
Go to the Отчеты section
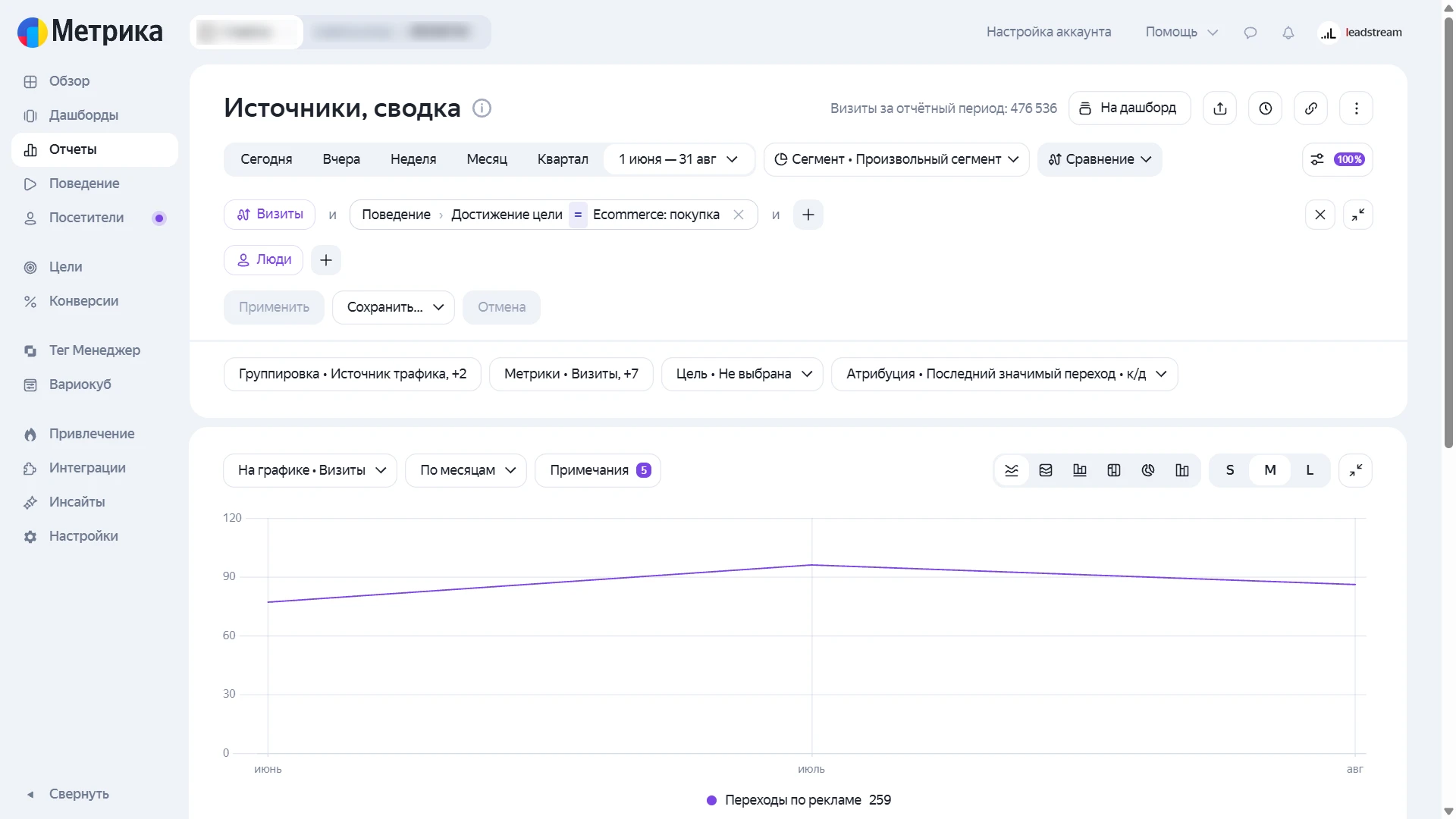[95, 149]
